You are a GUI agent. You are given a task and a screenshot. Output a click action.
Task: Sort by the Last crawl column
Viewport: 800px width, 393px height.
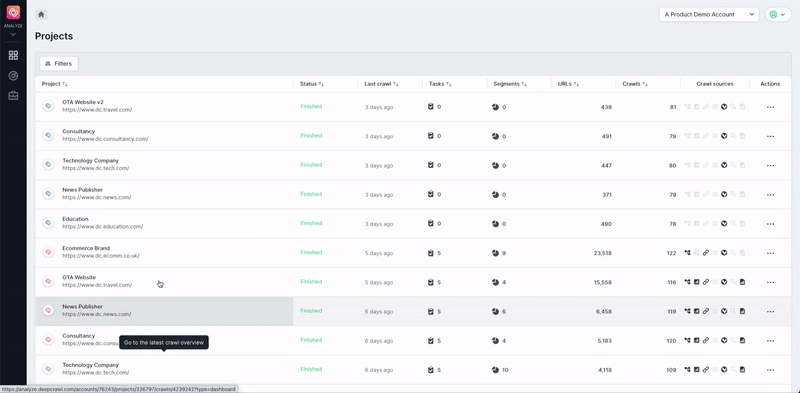pyautogui.click(x=382, y=84)
